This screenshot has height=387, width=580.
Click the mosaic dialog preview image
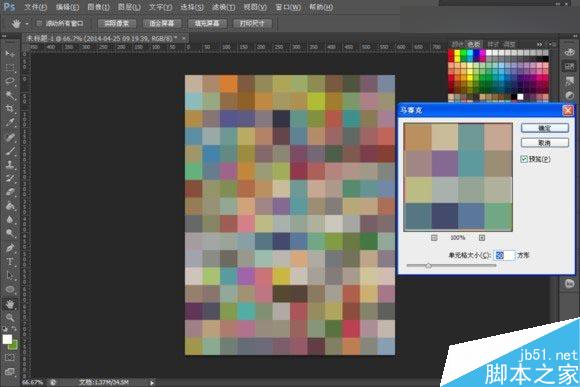[x=458, y=177]
